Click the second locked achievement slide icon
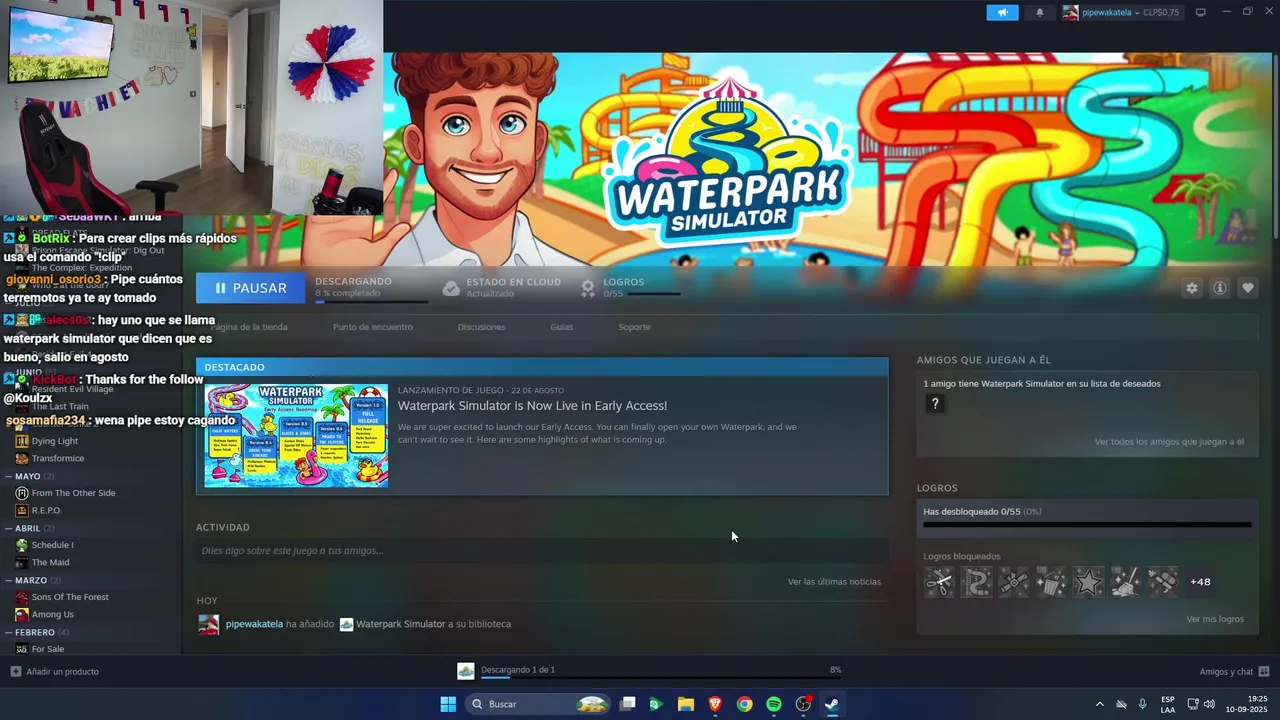The height and width of the screenshot is (720, 1280). 976,581
